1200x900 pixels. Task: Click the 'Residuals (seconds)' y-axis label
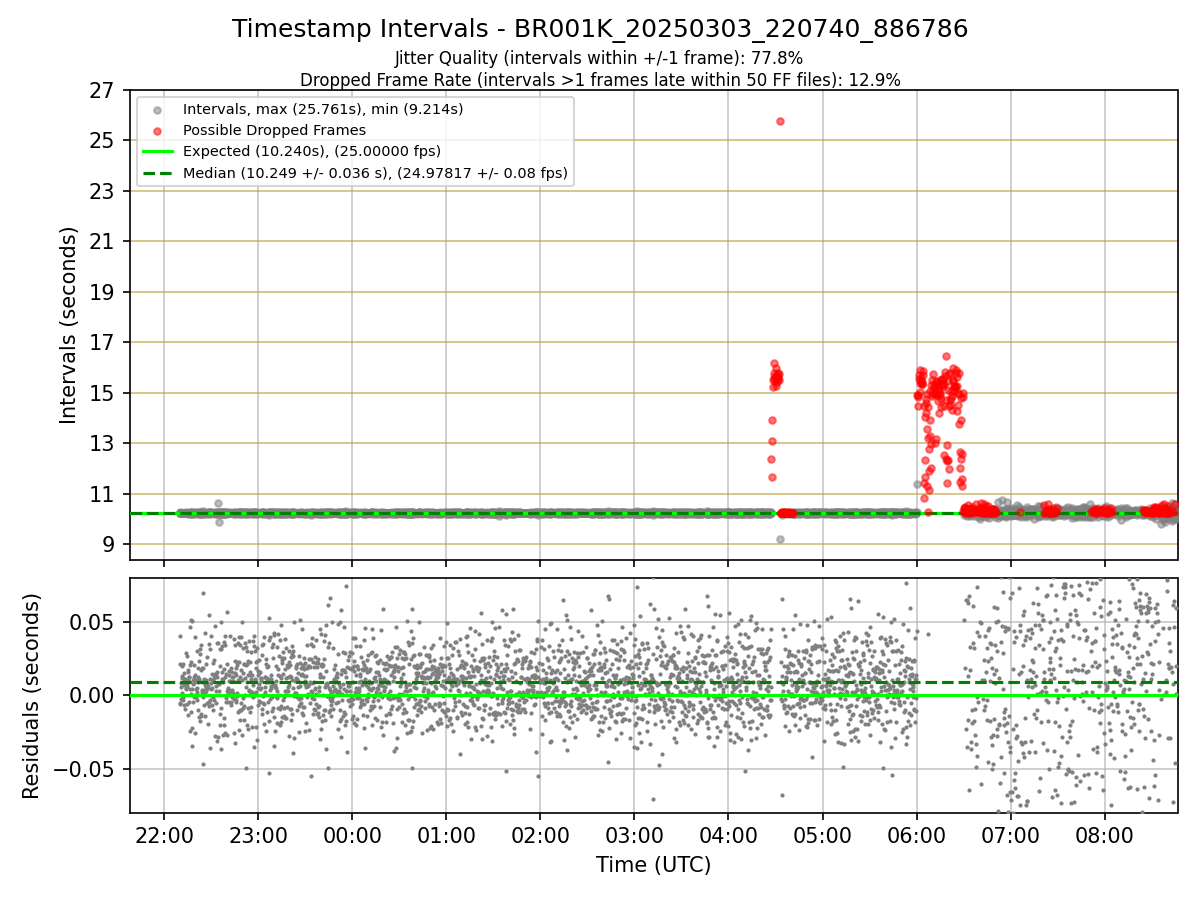32,696
